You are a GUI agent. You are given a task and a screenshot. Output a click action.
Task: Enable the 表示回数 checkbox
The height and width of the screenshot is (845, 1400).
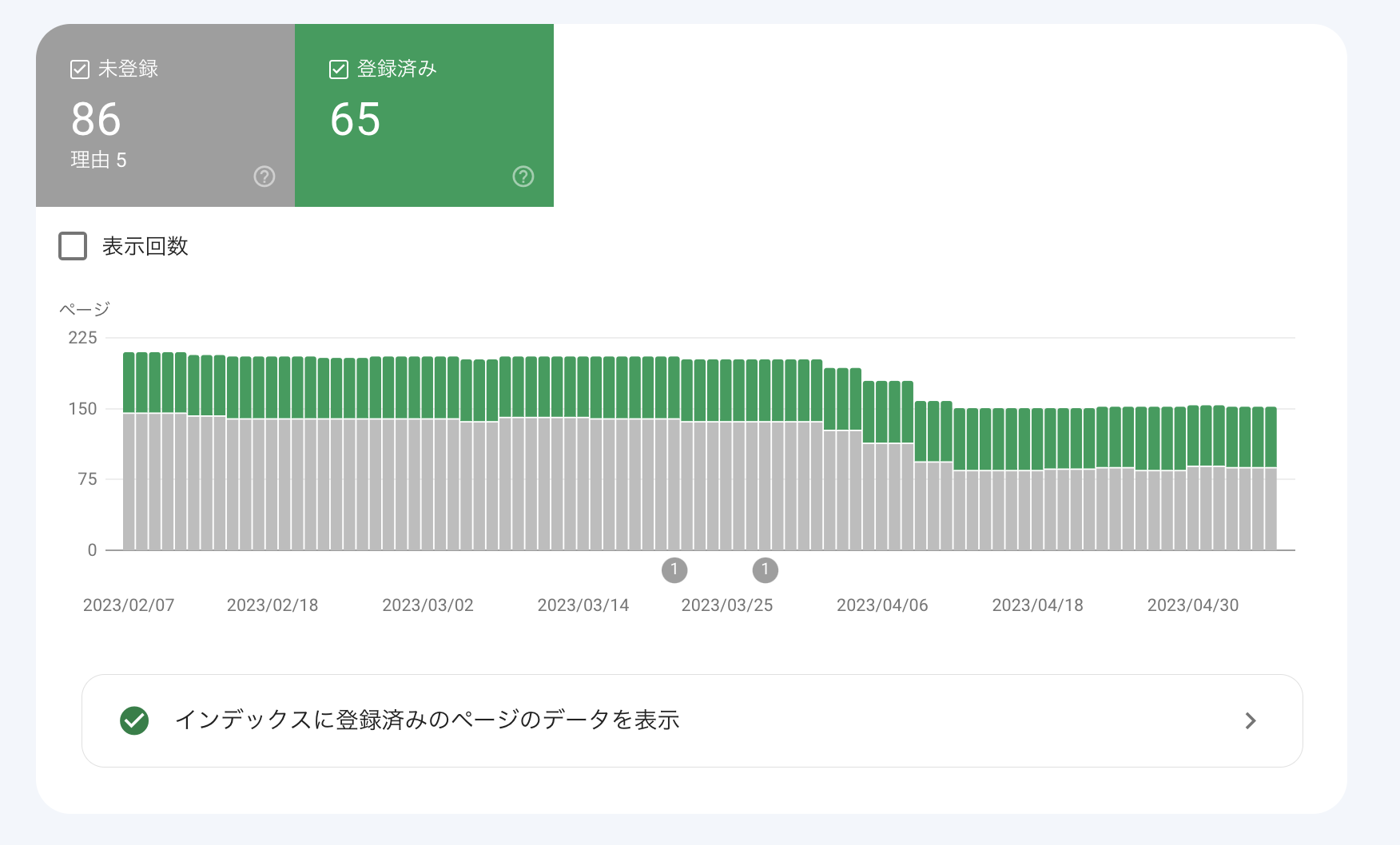click(x=73, y=246)
